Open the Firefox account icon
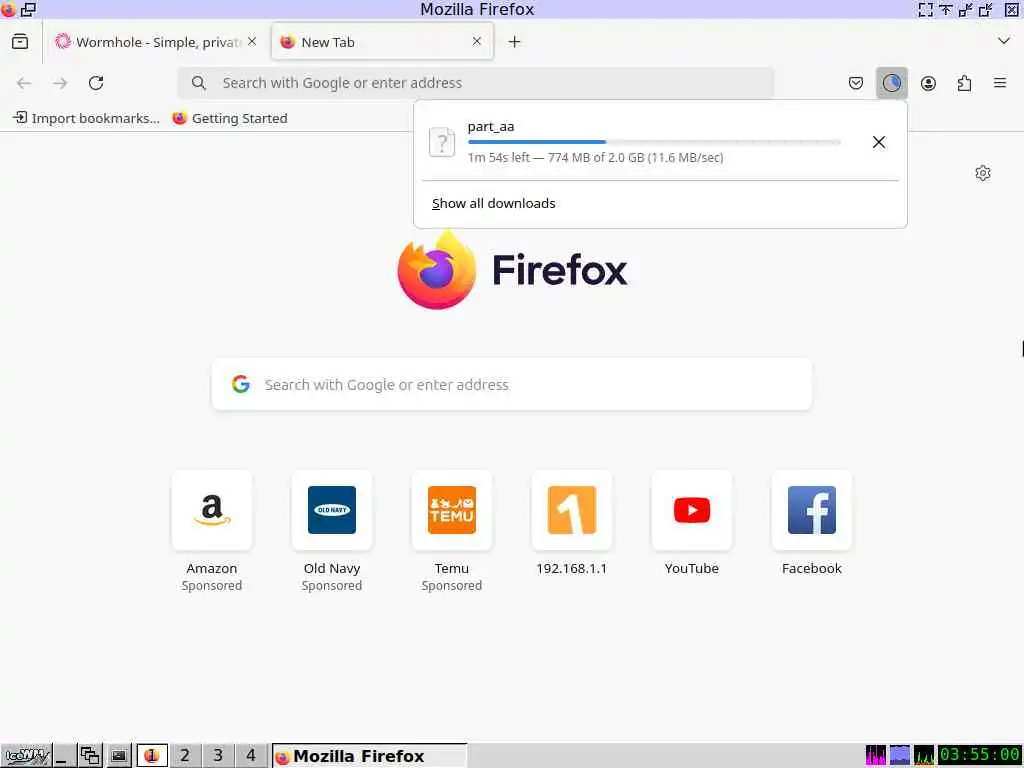This screenshot has width=1024, height=768. [928, 83]
